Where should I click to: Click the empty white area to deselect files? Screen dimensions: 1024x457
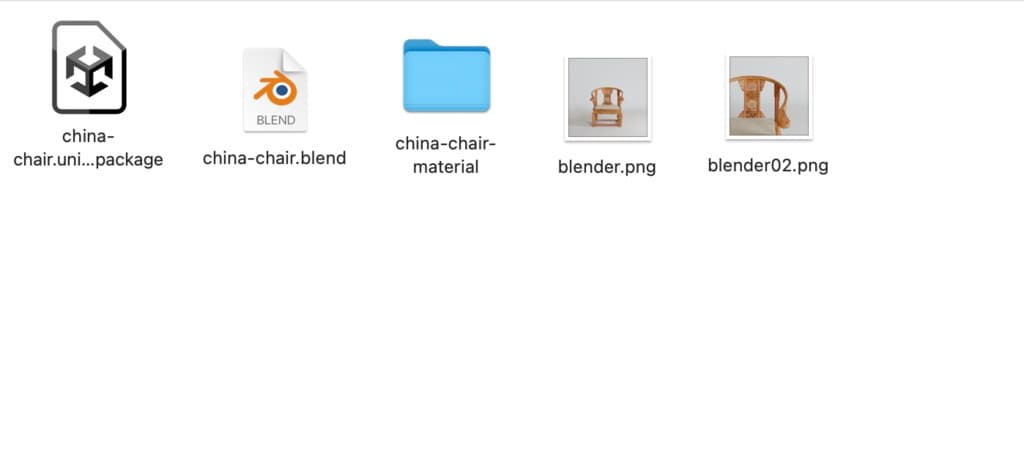[512, 326]
